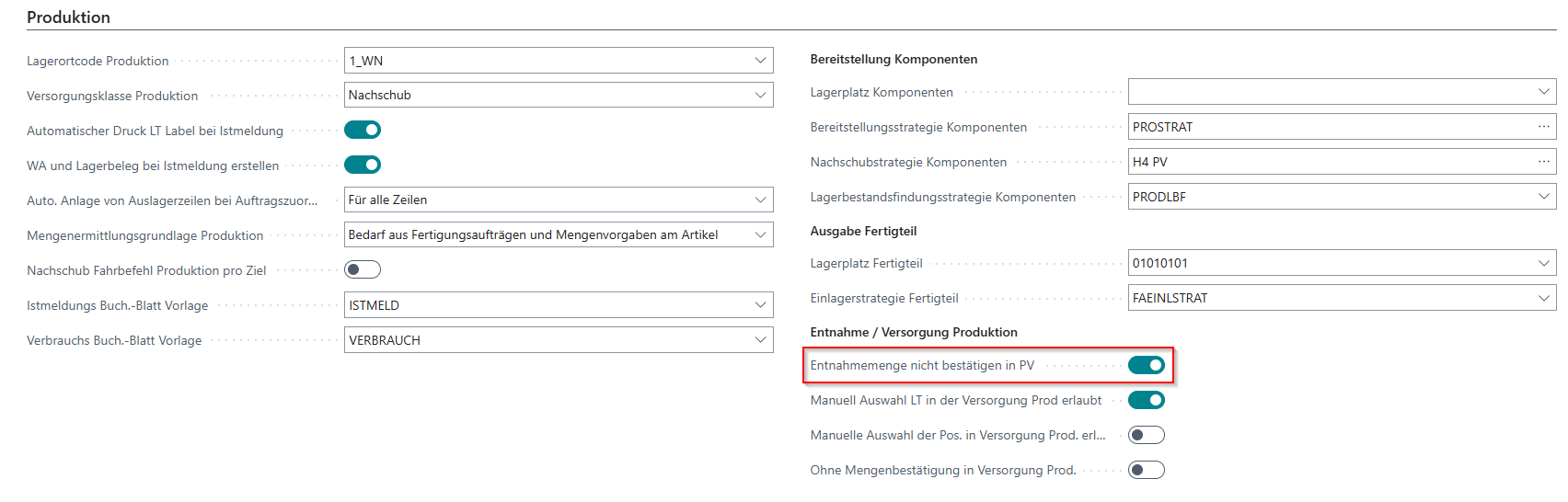Disable WA und Lagerbeleg bei Istmeldung
The height and width of the screenshot is (502, 1568).
click(x=363, y=165)
